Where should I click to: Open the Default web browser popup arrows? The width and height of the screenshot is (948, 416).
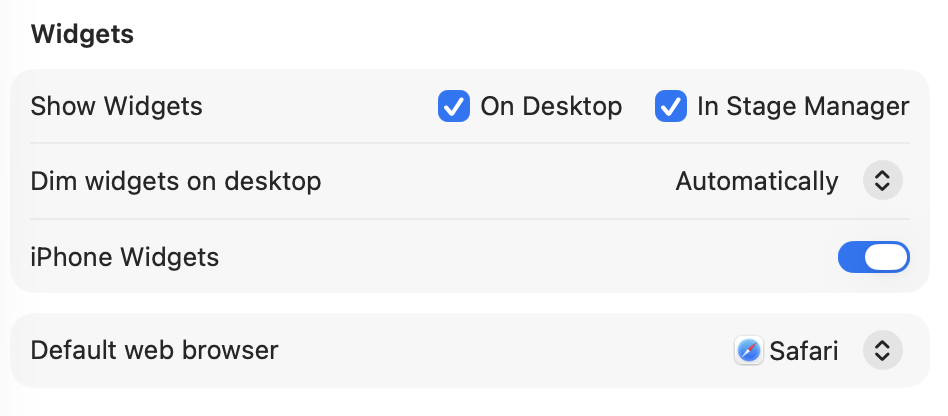pos(882,351)
